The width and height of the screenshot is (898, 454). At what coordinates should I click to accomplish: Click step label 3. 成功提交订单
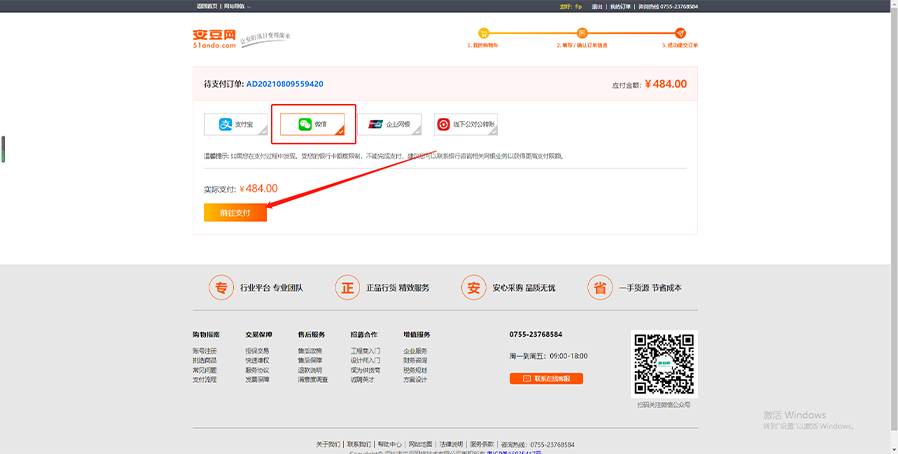pyautogui.click(x=680, y=45)
